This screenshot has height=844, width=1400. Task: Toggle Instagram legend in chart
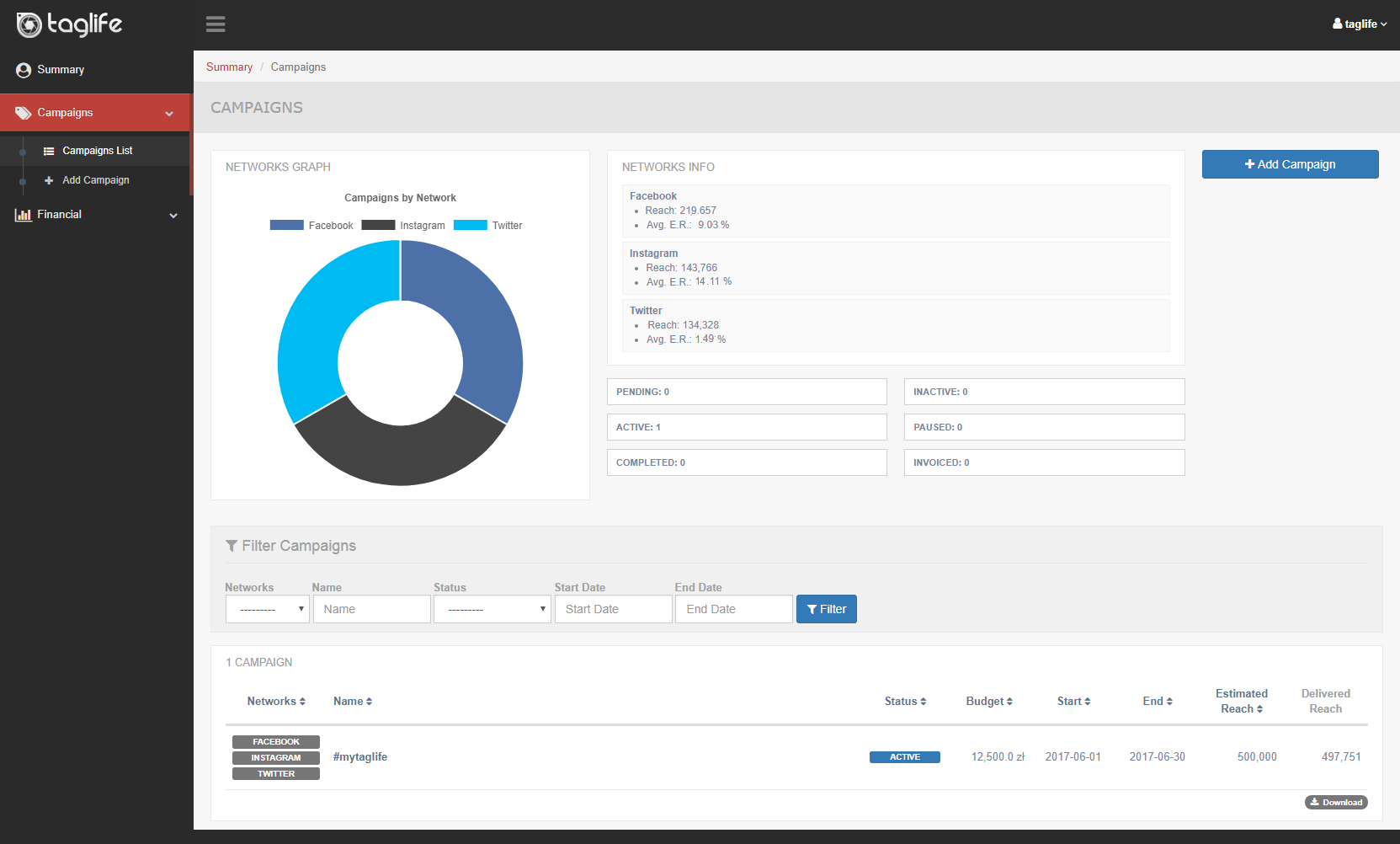click(403, 226)
